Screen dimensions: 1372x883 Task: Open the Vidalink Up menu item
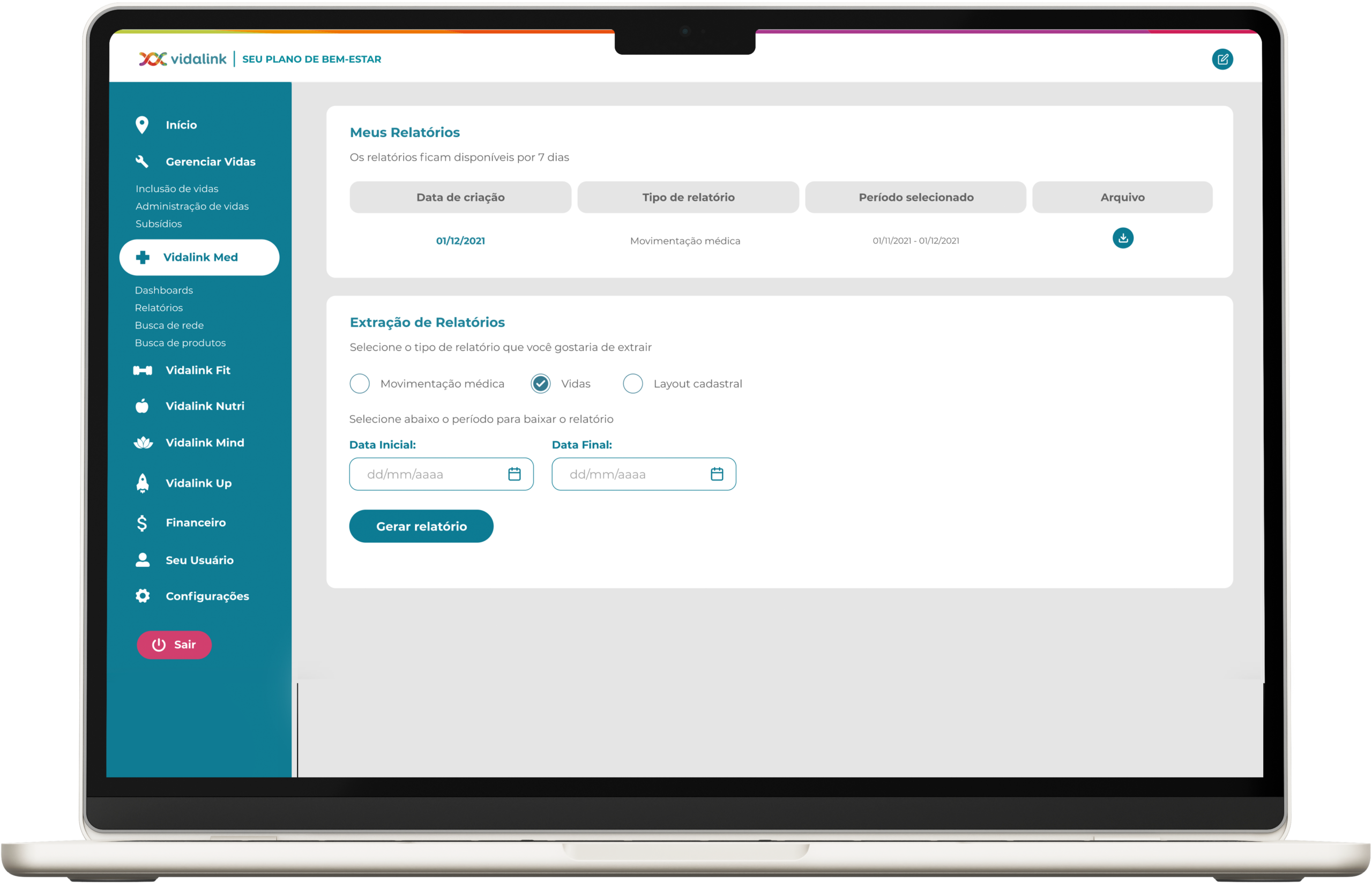click(x=198, y=483)
